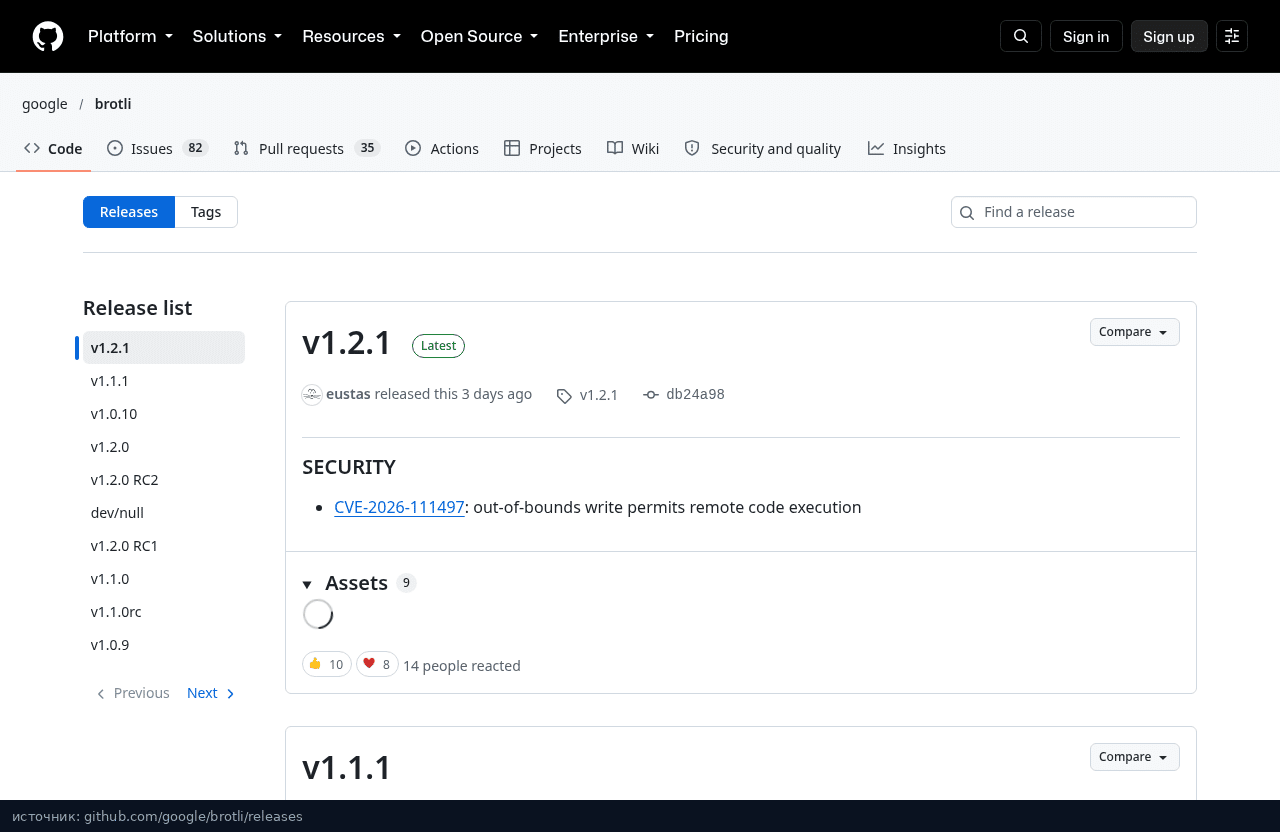Collapse the Assets section
The height and width of the screenshot is (832, 1280).
(345, 583)
